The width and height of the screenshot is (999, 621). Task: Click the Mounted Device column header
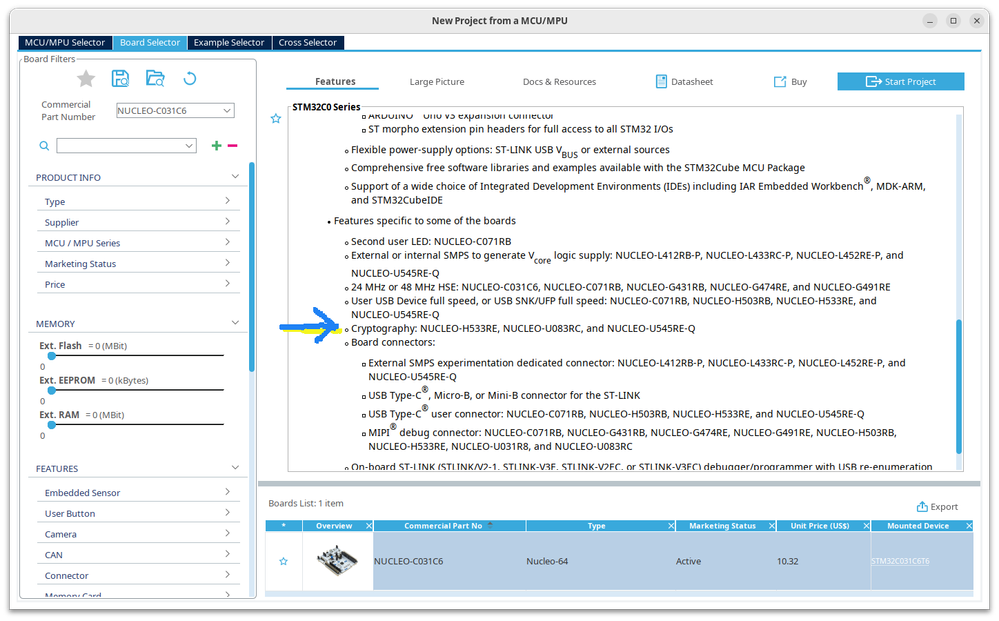click(923, 525)
